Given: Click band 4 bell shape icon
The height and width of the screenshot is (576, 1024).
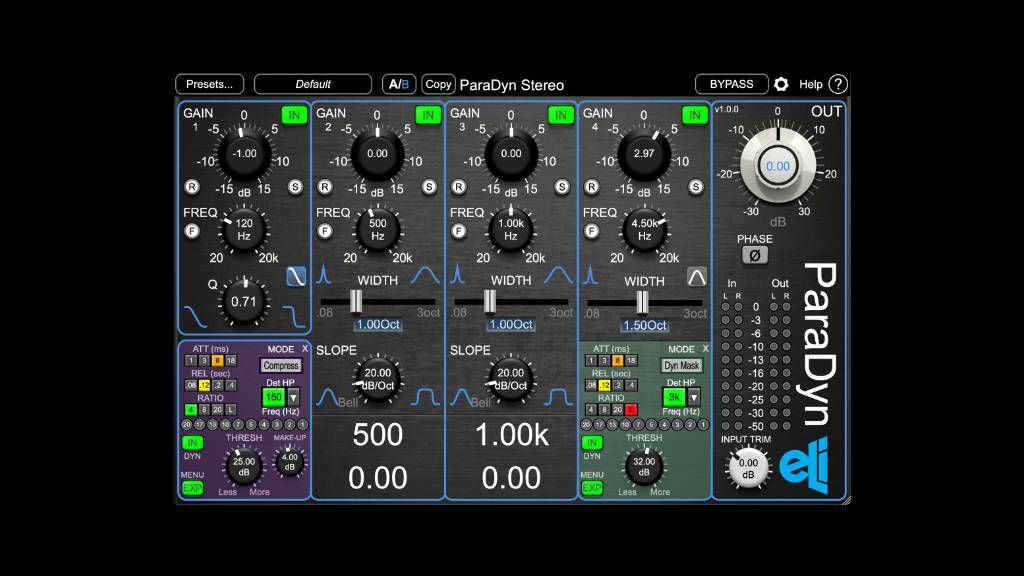Looking at the screenshot, I should [697, 277].
